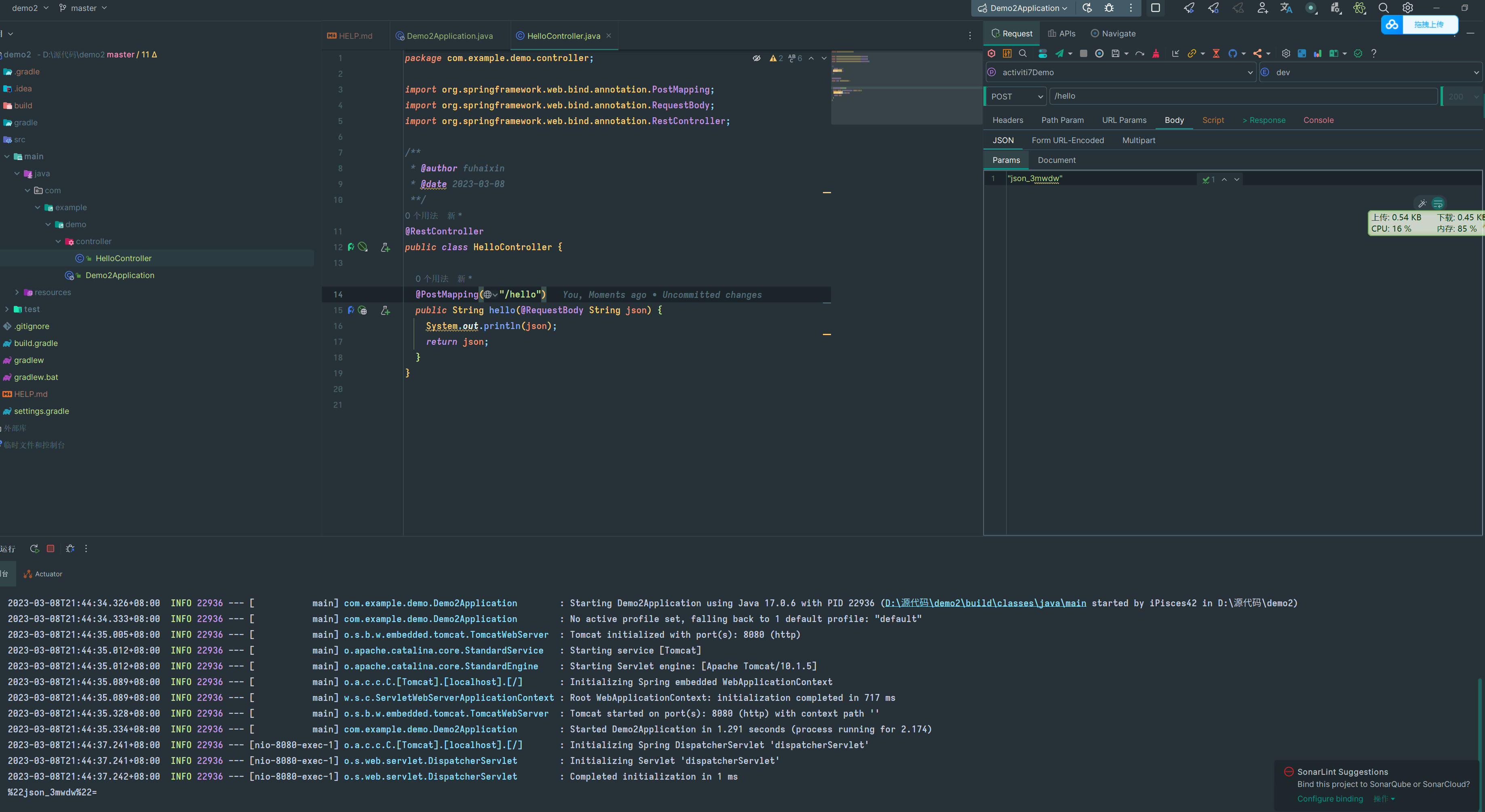Toggle soft-wrap icon in JSON body editor
Image resolution: width=1485 pixels, height=812 pixels.
pyautogui.click(x=1438, y=203)
